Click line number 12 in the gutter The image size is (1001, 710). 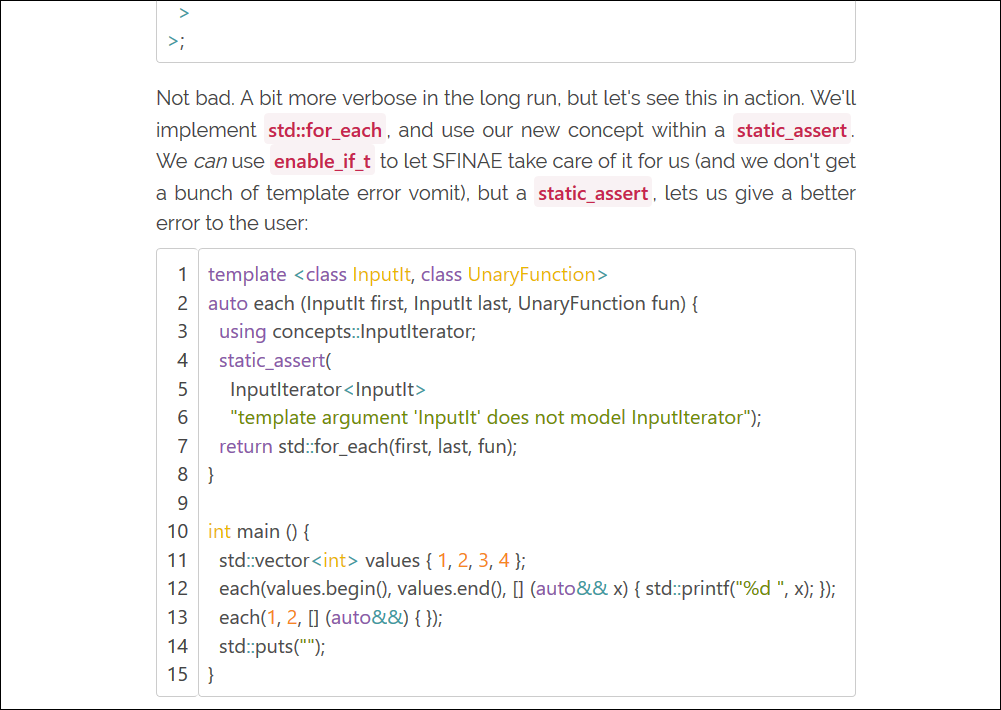click(x=178, y=589)
